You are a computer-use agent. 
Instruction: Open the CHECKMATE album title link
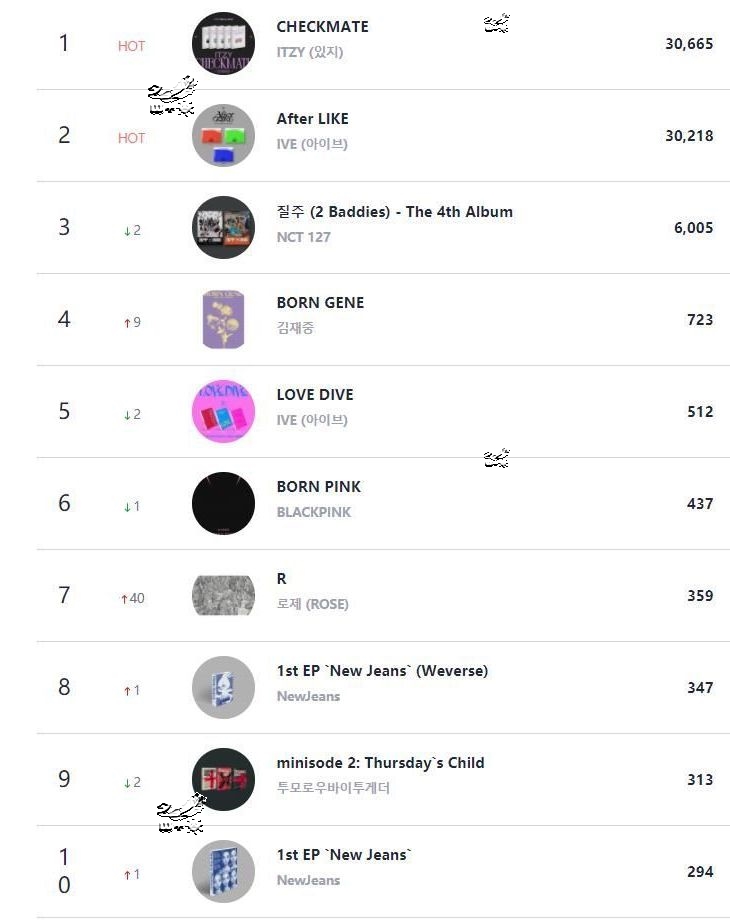(322, 27)
